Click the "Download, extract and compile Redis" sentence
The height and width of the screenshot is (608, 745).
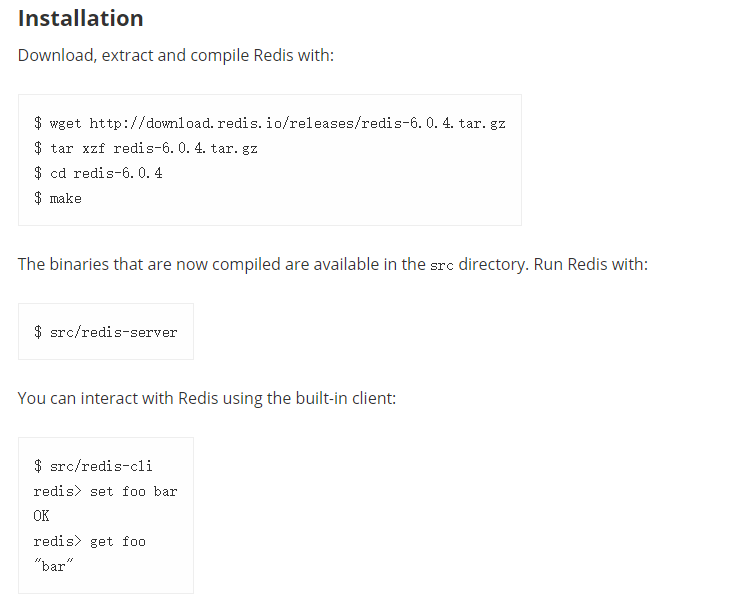tap(175, 55)
